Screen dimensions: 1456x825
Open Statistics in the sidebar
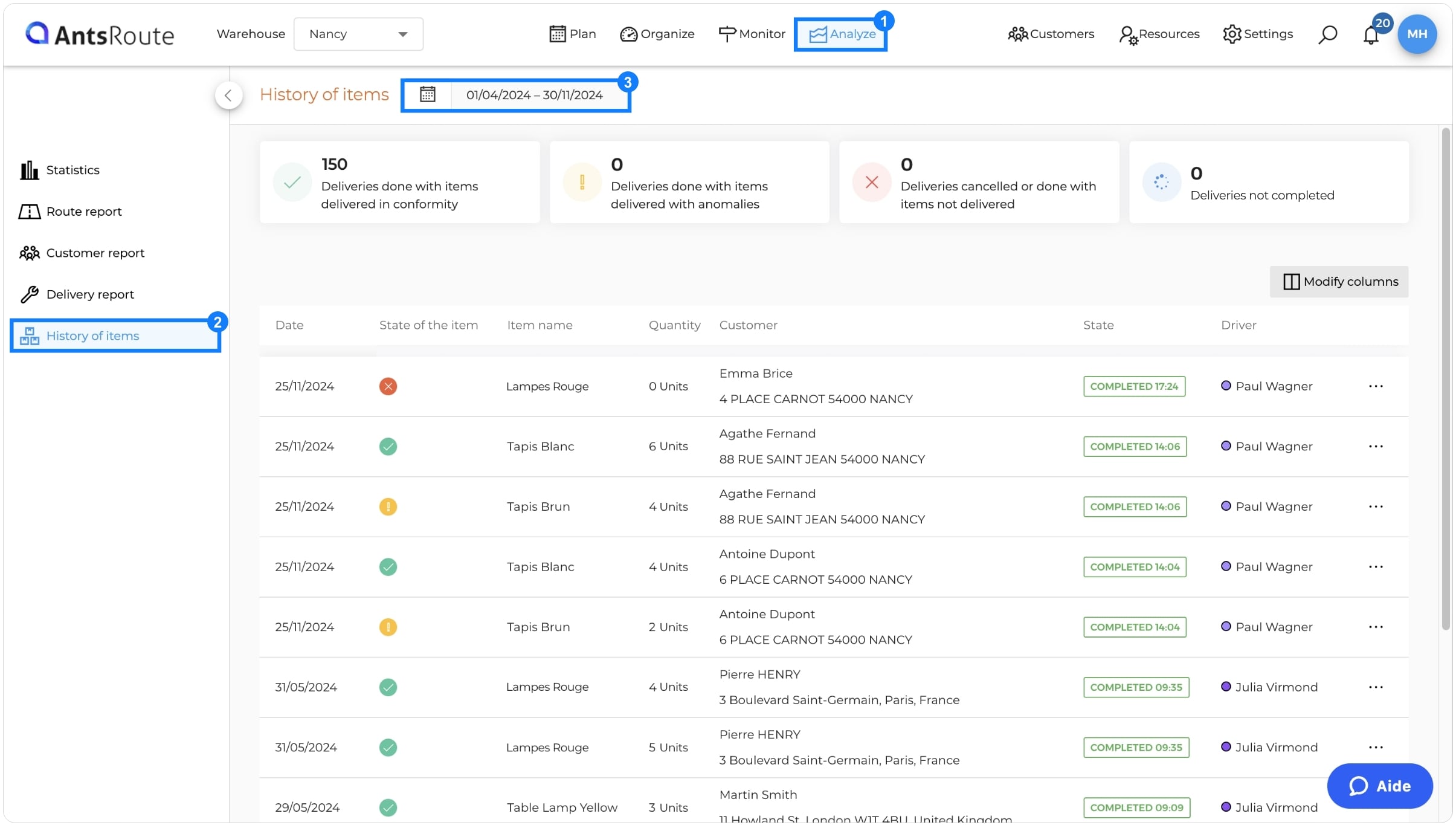coord(59,170)
